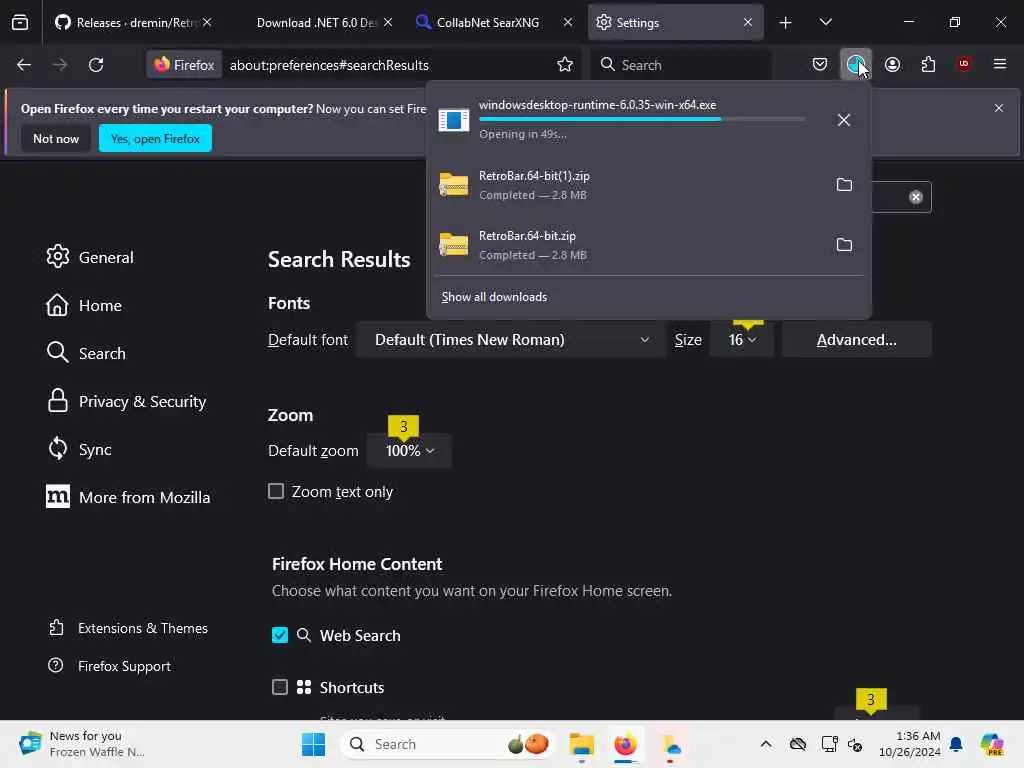Image resolution: width=1024 pixels, height=768 pixels.
Task: Open the font Size dropdown
Action: pyautogui.click(x=742, y=340)
